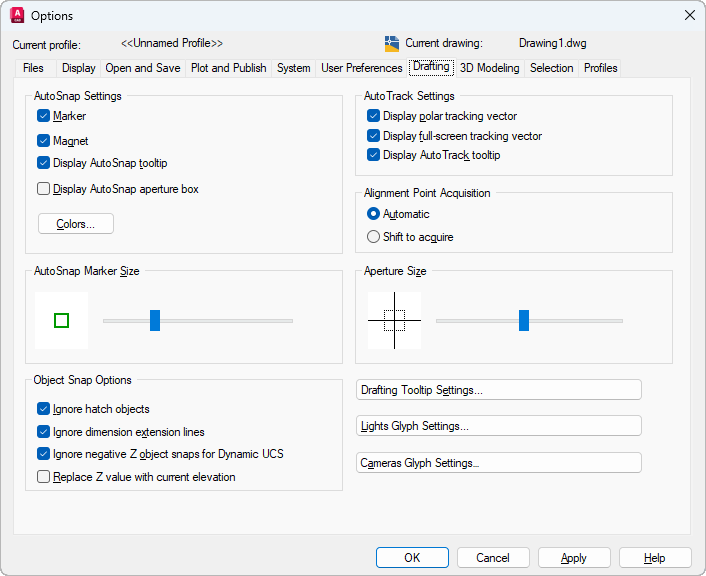The height and width of the screenshot is (576, 706).
Task: Open Drafting Tooltip Settings
Action: (498, 390)
